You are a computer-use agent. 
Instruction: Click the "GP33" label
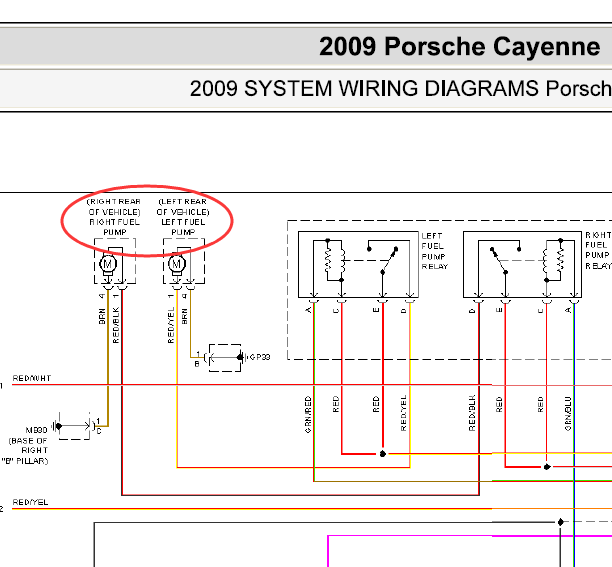point(260,357)
